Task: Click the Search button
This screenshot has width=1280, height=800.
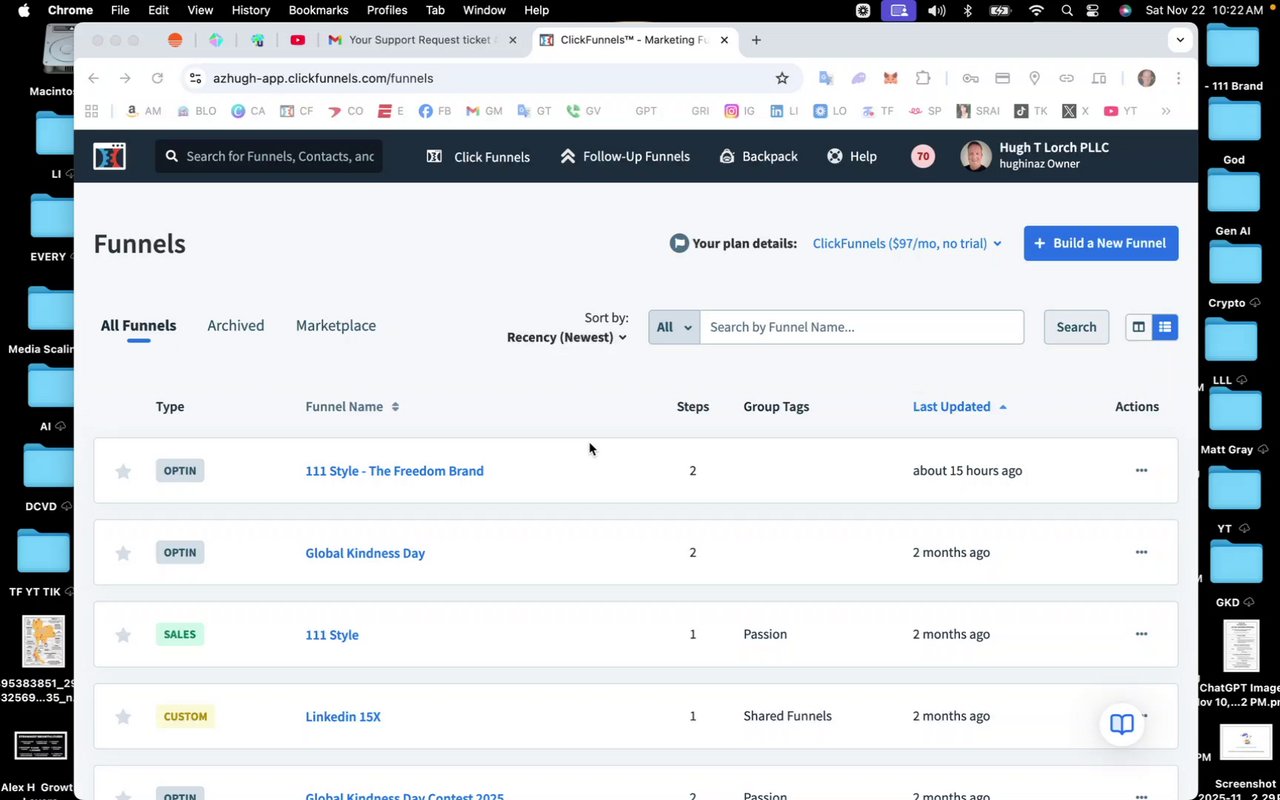Action: [x=1076, y=327]
